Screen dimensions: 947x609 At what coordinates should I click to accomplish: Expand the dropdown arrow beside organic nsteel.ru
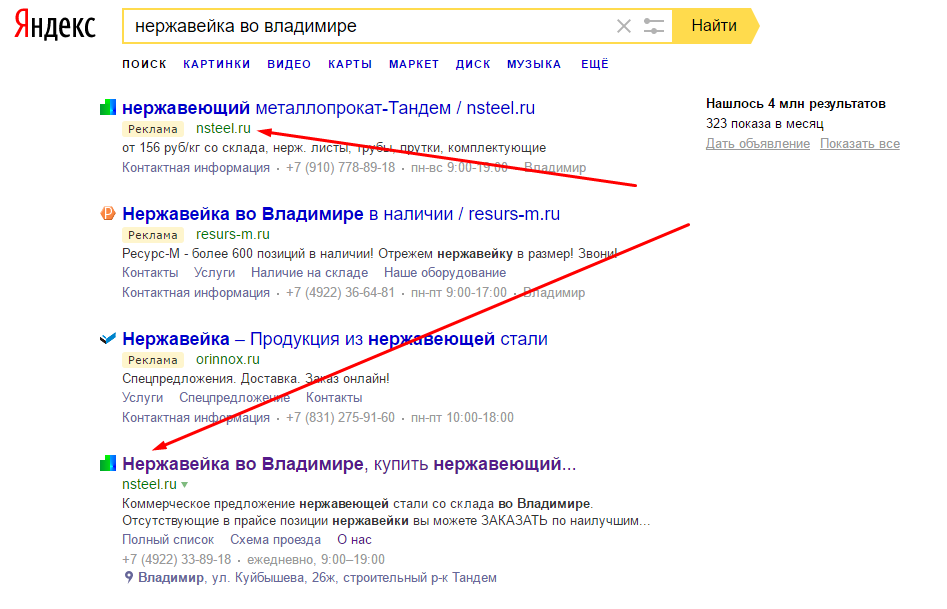pyautogui.click(x=185, y=485)
